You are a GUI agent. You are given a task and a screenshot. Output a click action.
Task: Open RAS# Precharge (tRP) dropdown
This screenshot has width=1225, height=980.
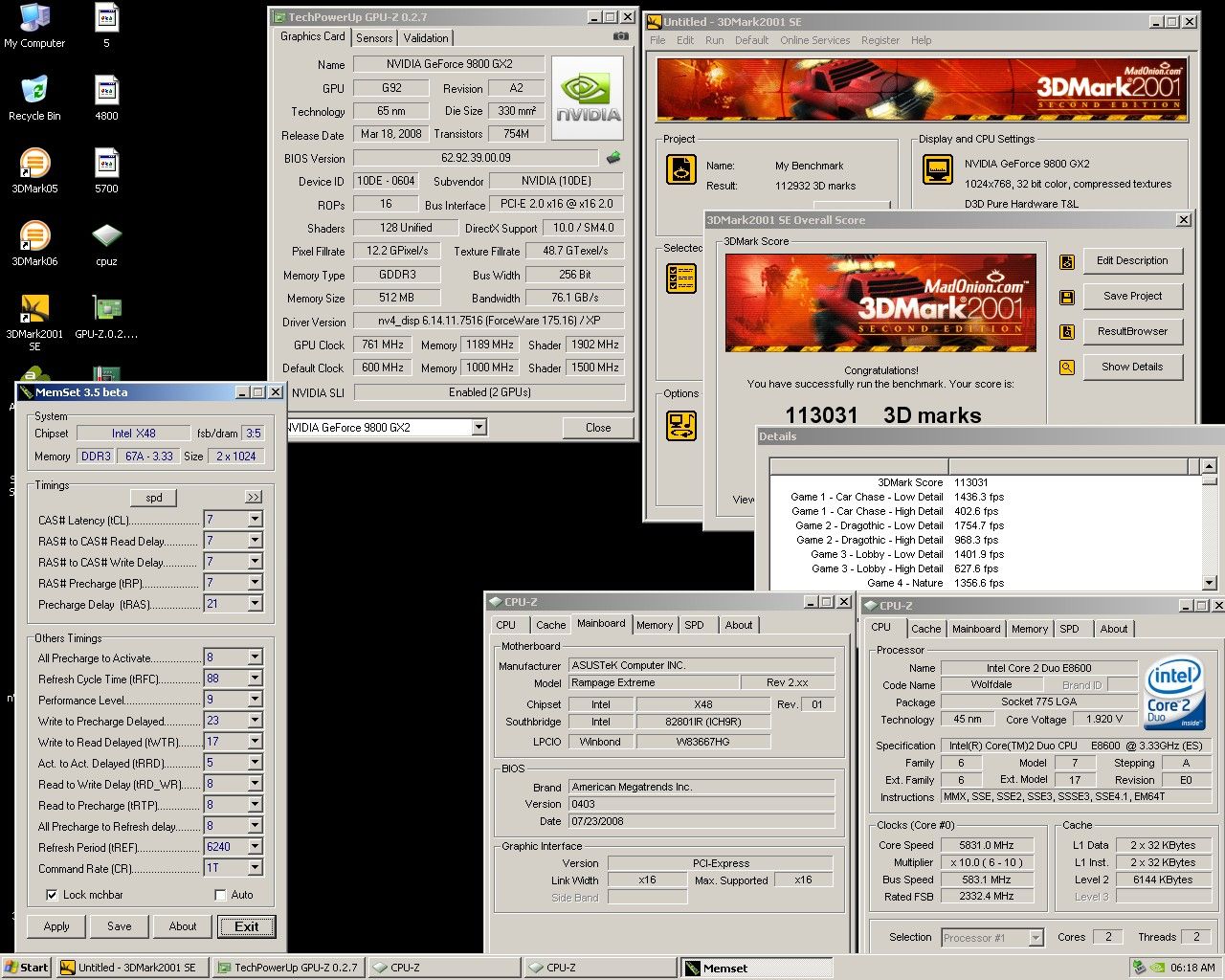pos(255,583)
